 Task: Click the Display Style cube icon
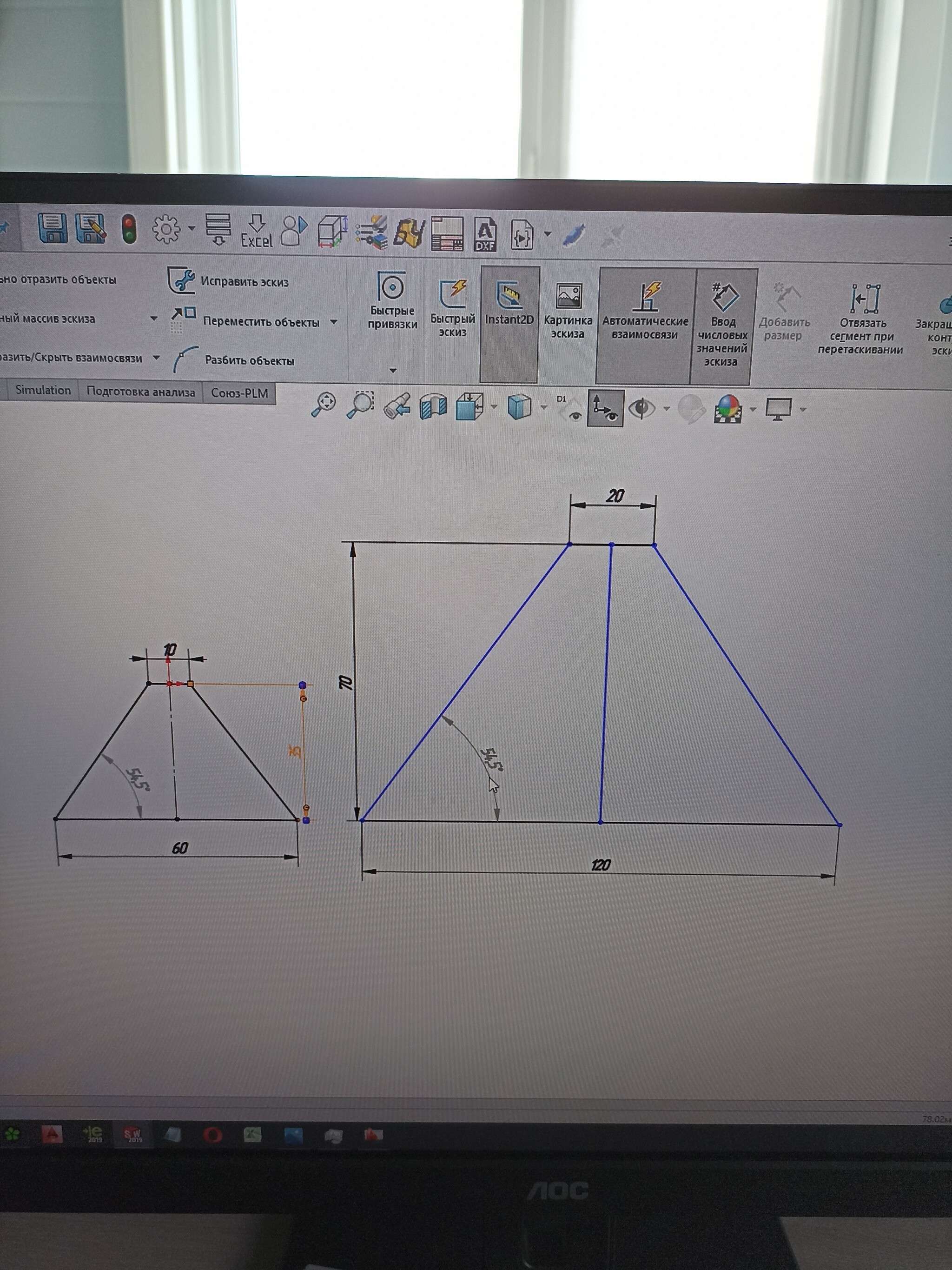519,408
